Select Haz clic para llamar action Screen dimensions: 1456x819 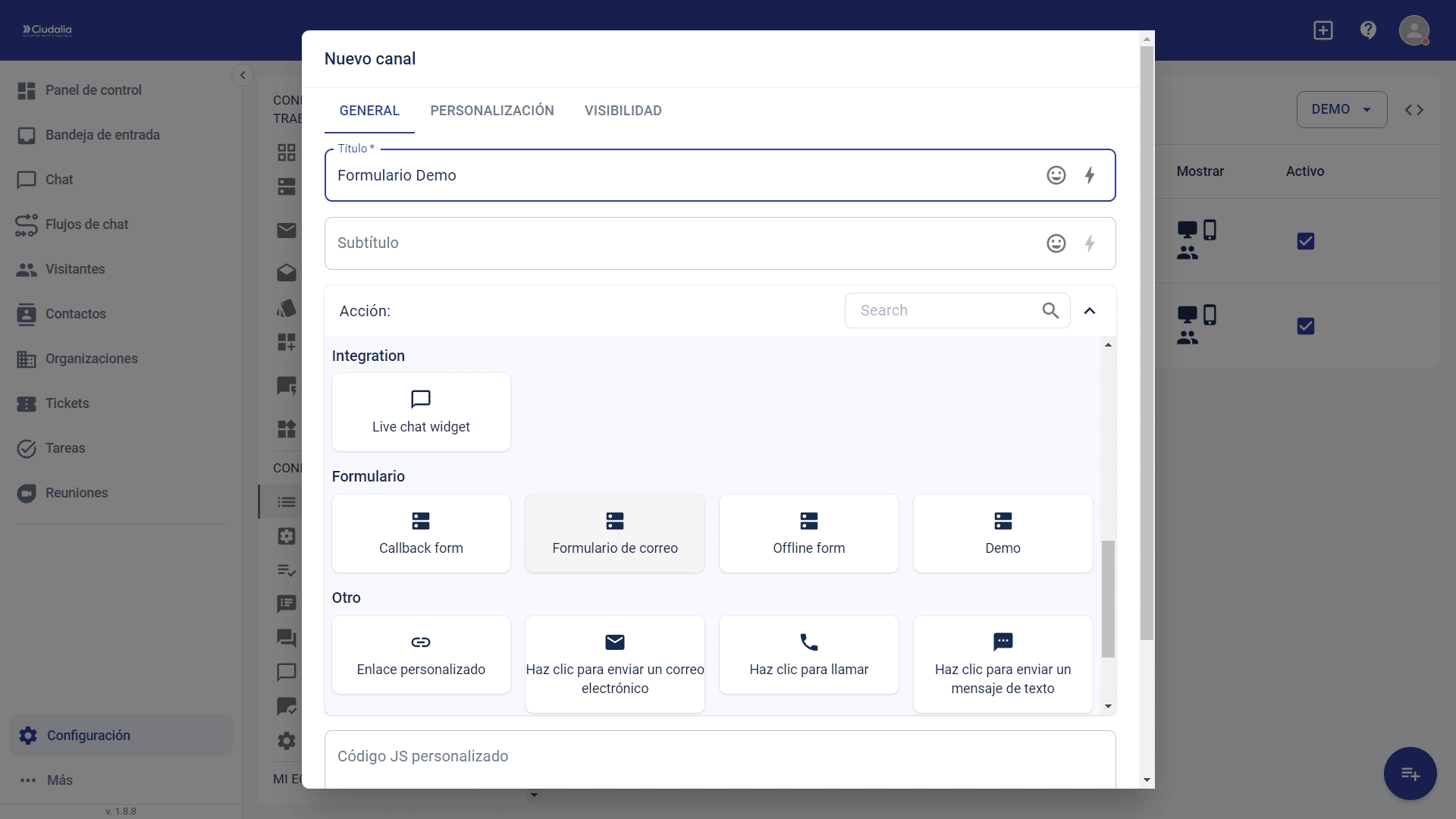808,655
